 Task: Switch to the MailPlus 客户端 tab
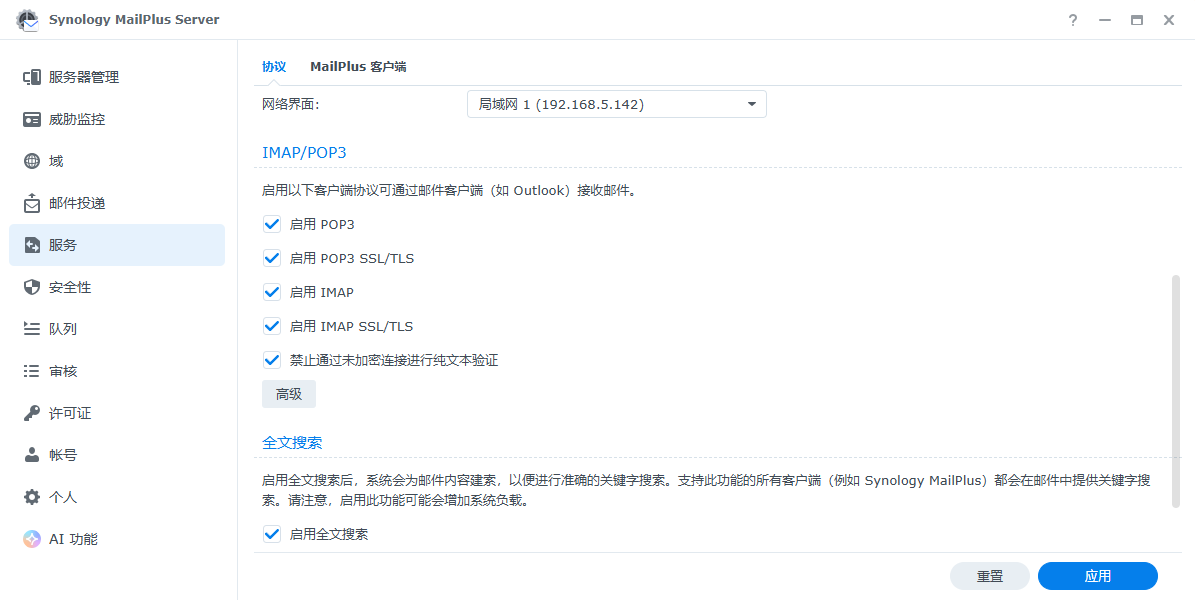[x=358, y=67]
